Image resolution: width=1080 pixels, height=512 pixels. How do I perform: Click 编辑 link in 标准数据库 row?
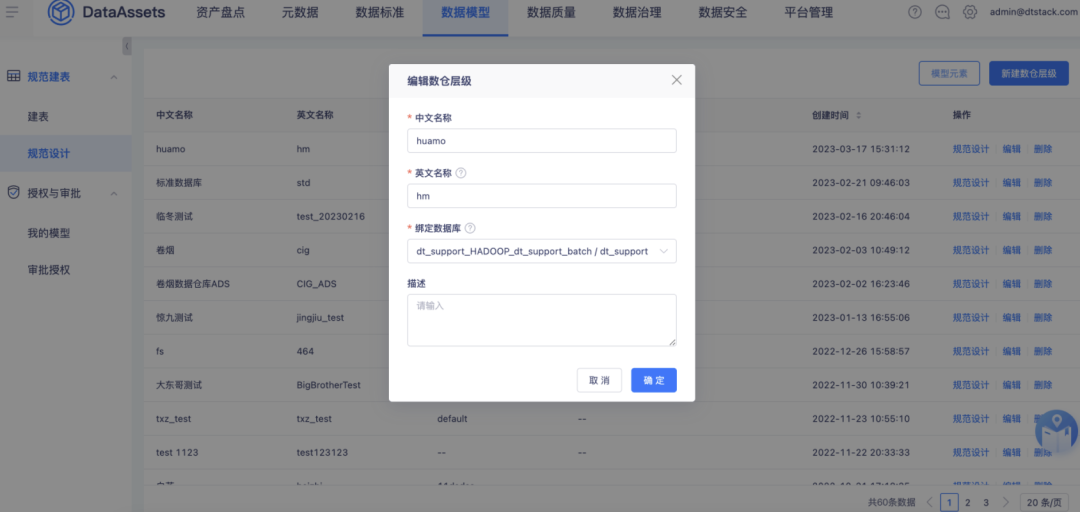click(x=1011, y=183)
